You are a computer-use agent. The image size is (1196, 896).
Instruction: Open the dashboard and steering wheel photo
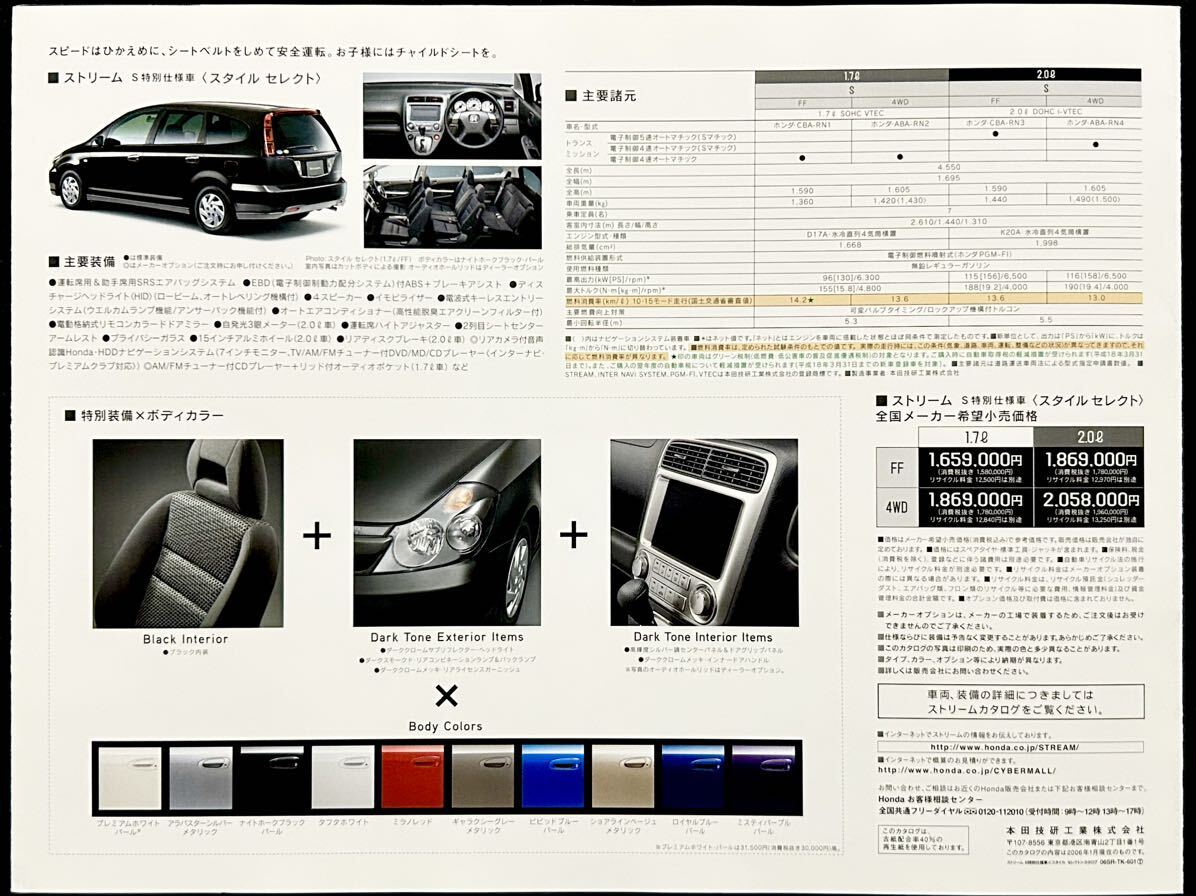[452, 116]
